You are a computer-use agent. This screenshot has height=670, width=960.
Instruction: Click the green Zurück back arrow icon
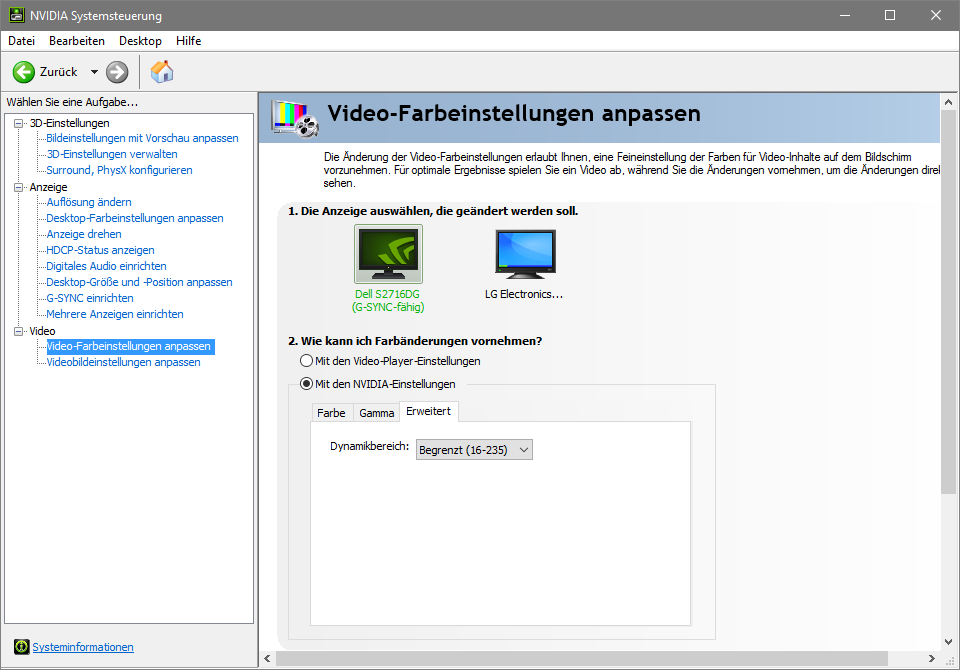[23, 72]
